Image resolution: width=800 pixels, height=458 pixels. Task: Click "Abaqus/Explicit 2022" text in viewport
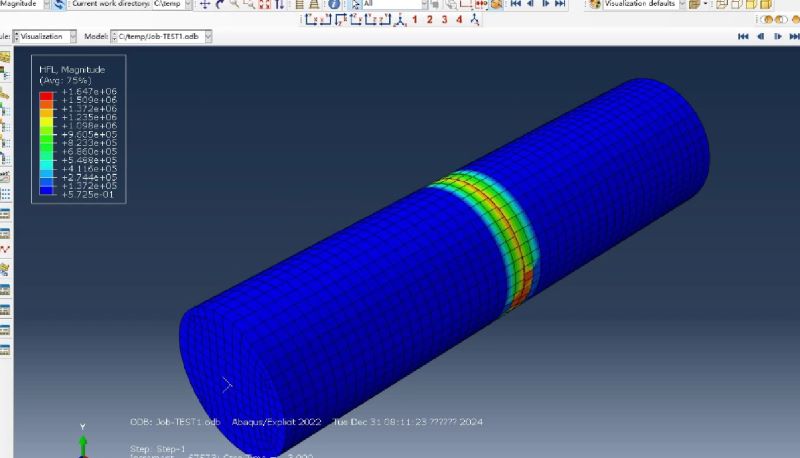tap(277, 422)
